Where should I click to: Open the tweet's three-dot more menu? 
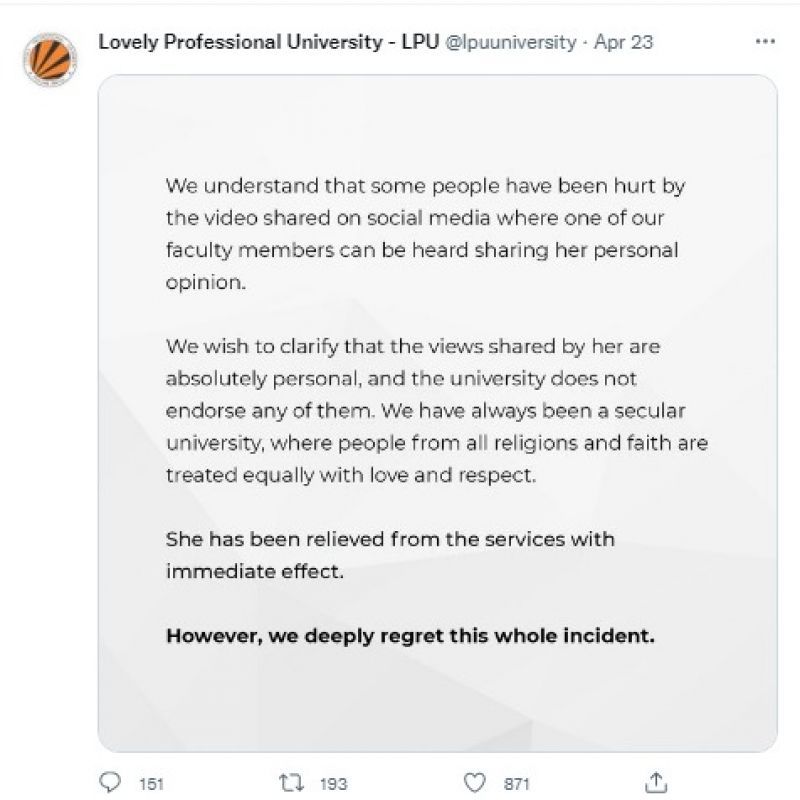point(765,42)
